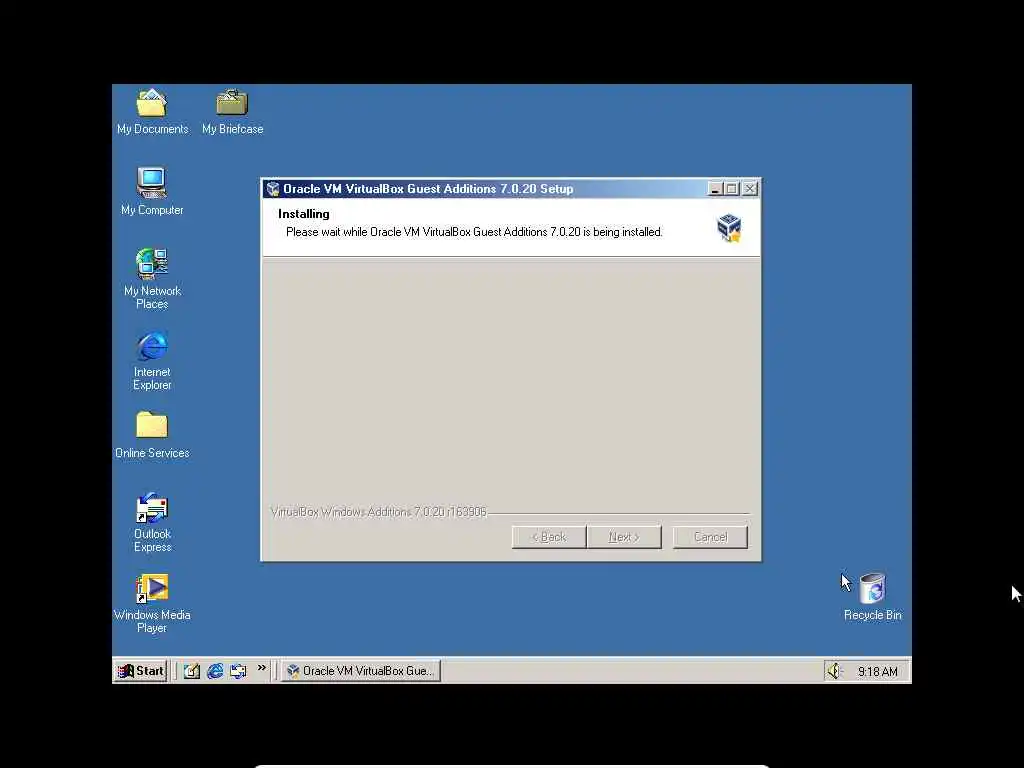The image size is (1024, 768).
Task: Click the 9:18 AM system clock
Action: [x=877, y=671]
